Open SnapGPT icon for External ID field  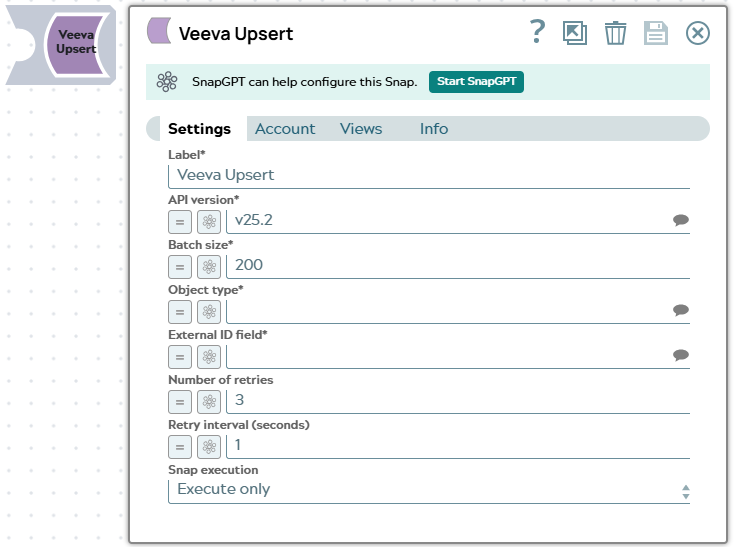[209, 357]
